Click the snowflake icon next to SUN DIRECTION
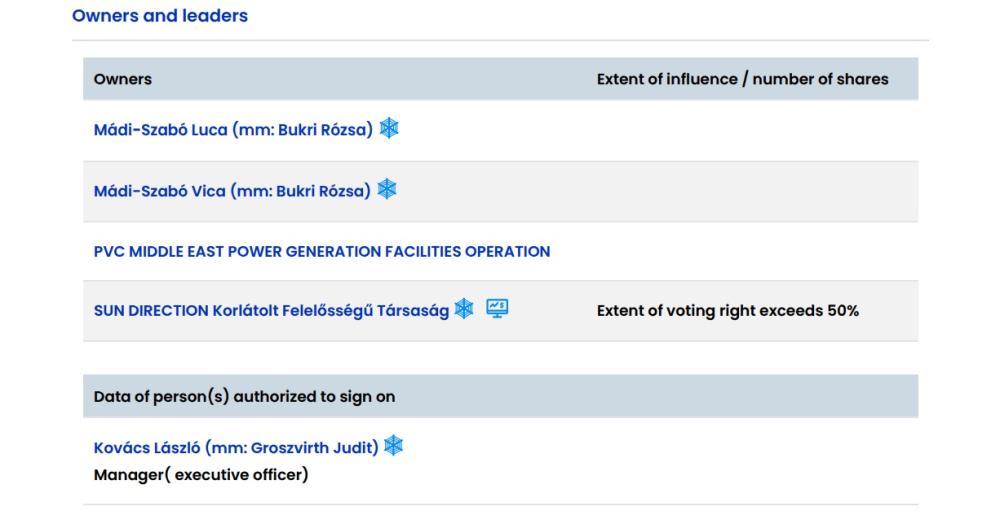This screenshot has height=520, width=1000. click(x=464, y=309)
